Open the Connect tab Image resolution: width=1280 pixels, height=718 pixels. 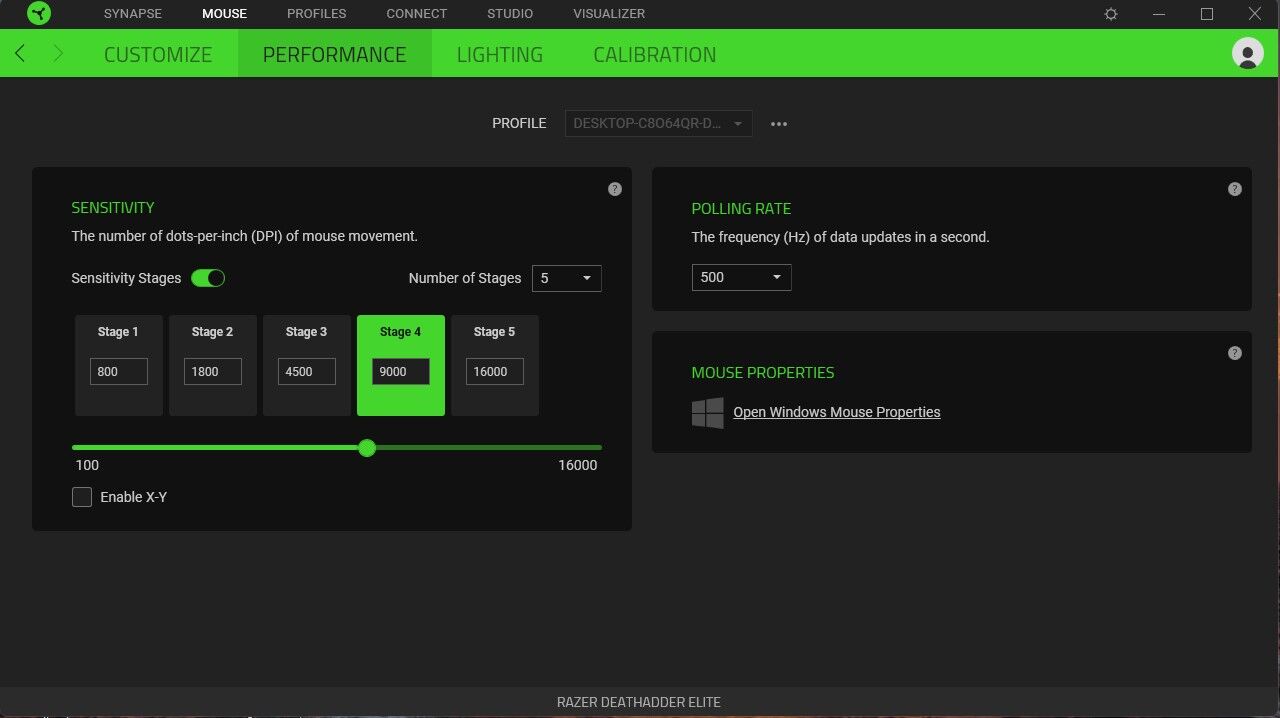[417, 14]
